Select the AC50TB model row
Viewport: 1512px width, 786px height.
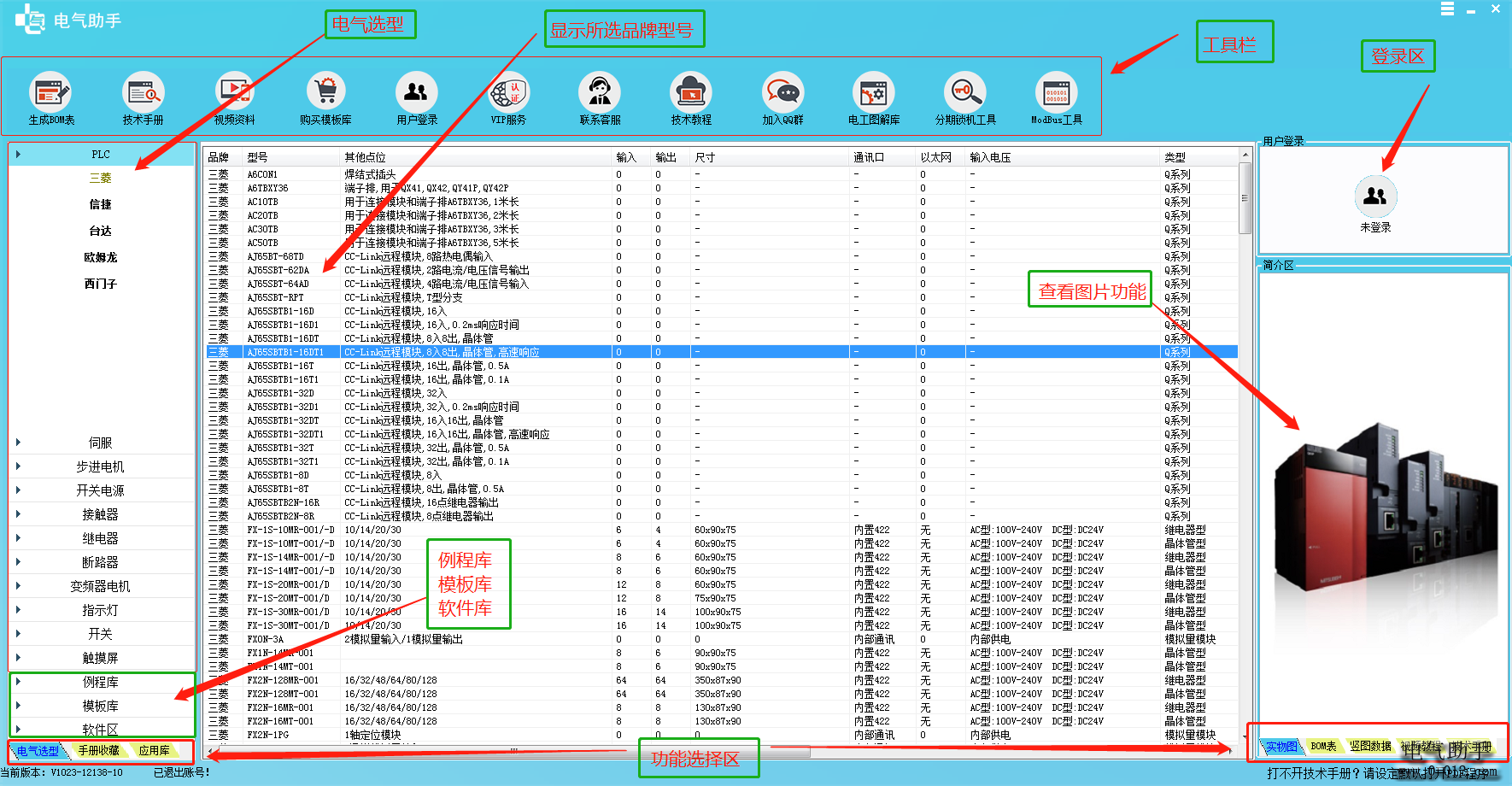tap(721, 243)
